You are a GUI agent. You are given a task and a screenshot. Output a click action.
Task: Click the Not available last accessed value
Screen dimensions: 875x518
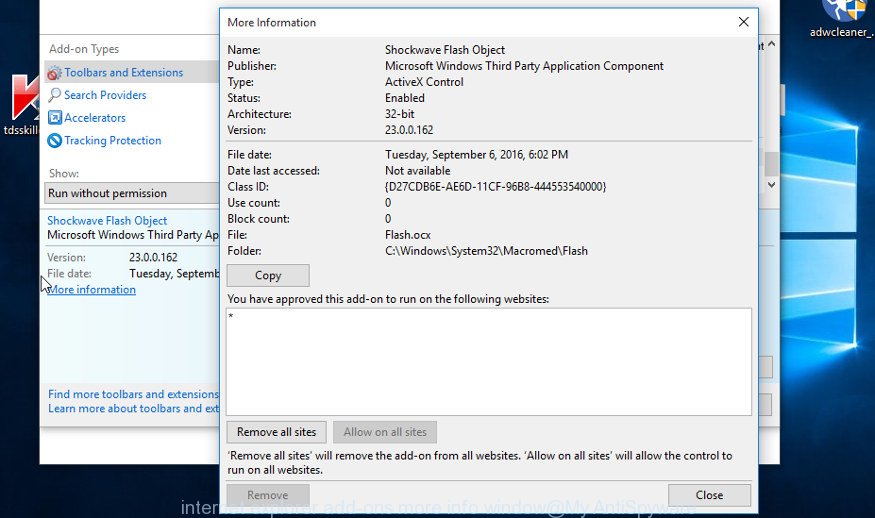click(x=417, y=171)
